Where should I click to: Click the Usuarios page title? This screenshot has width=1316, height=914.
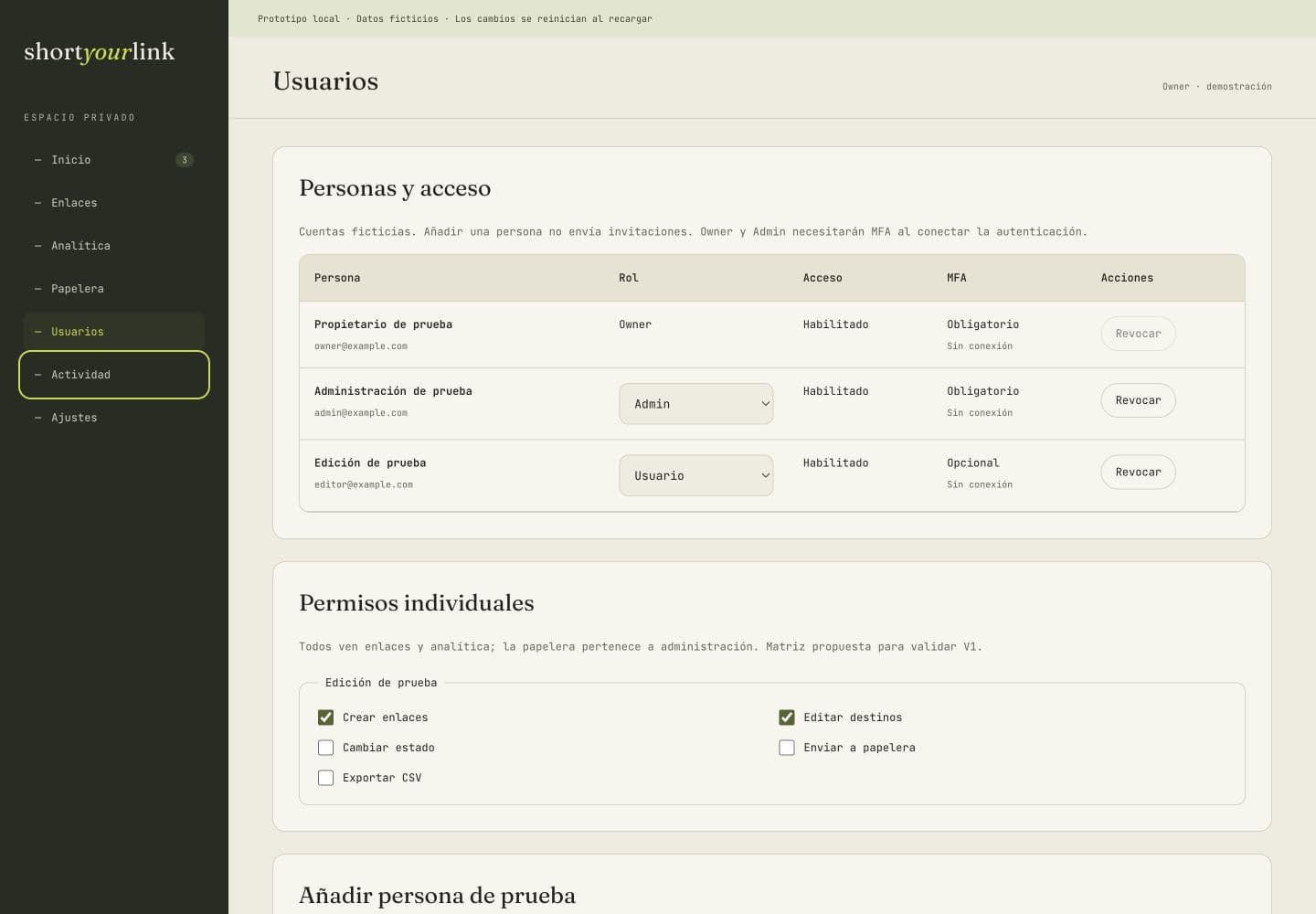pyautogui.click(x=325, y=81)
